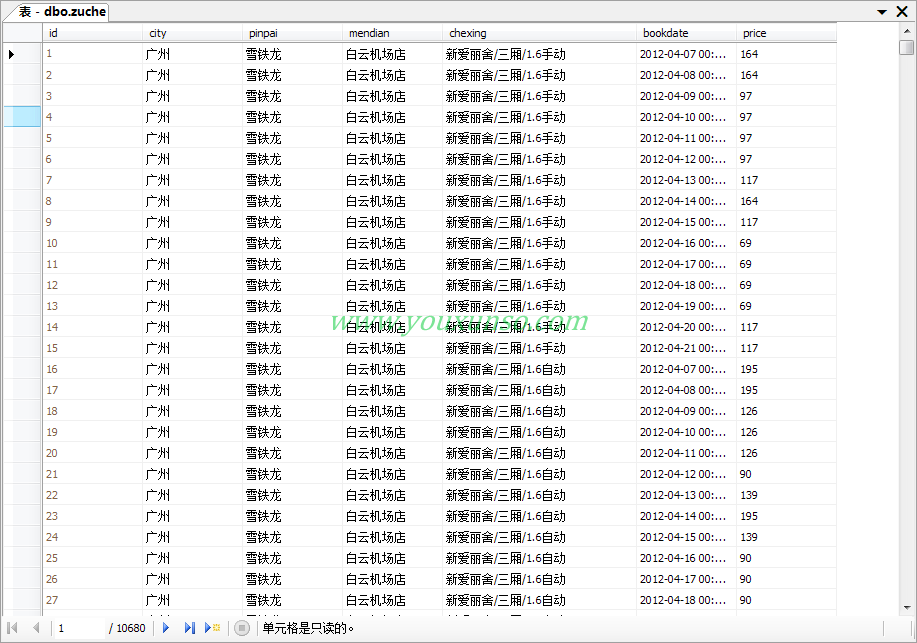Image resolution: width=917 pixels, height=643 pixels.
Task: Click the current record number field
Action: [x=78, y=628]
